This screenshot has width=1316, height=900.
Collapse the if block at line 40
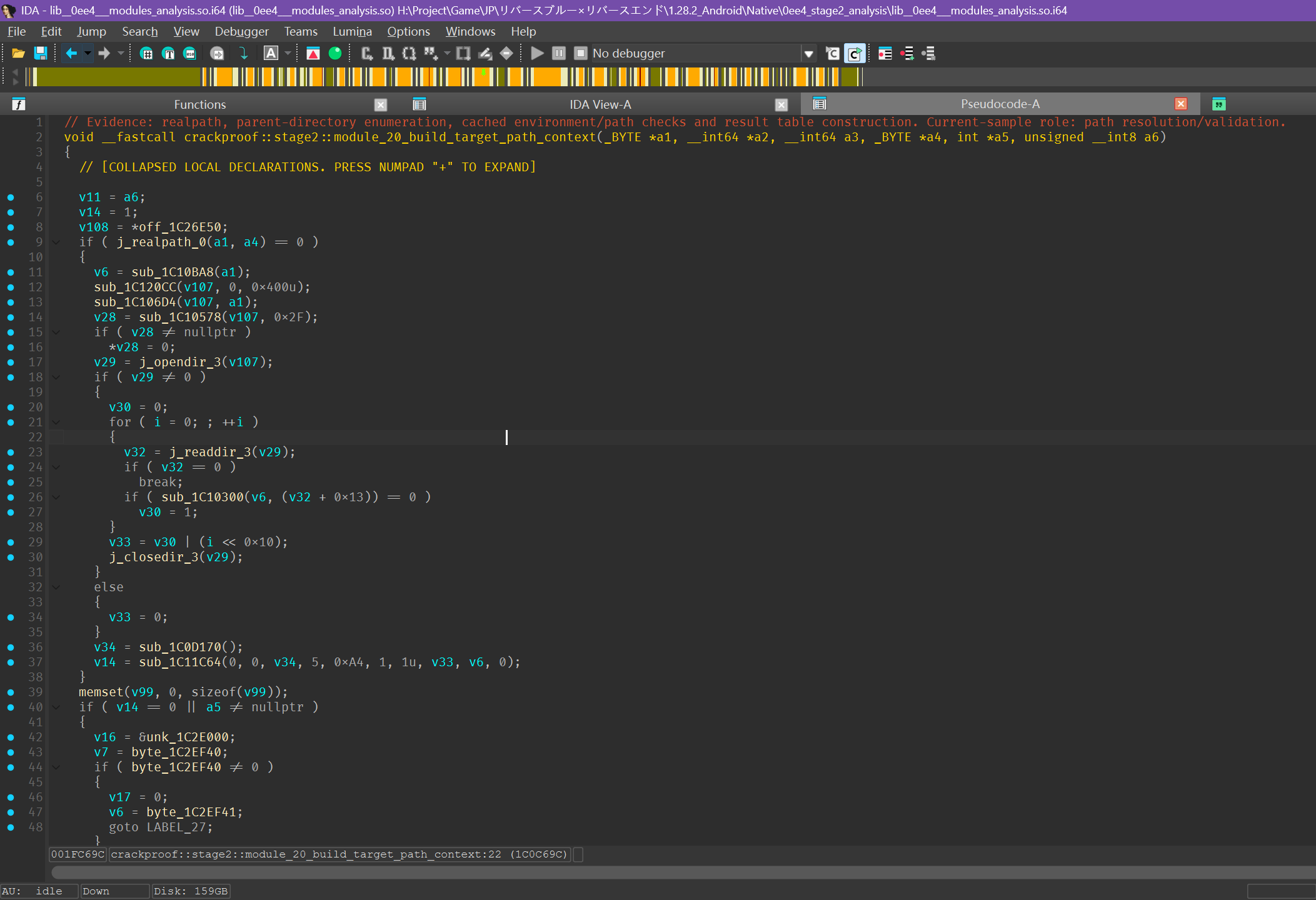(56, 707)
